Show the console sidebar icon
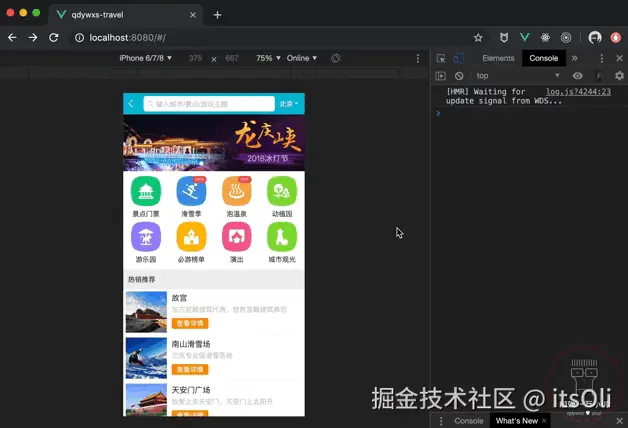This screenshot has width=628, height=428. tap(441, 76)
